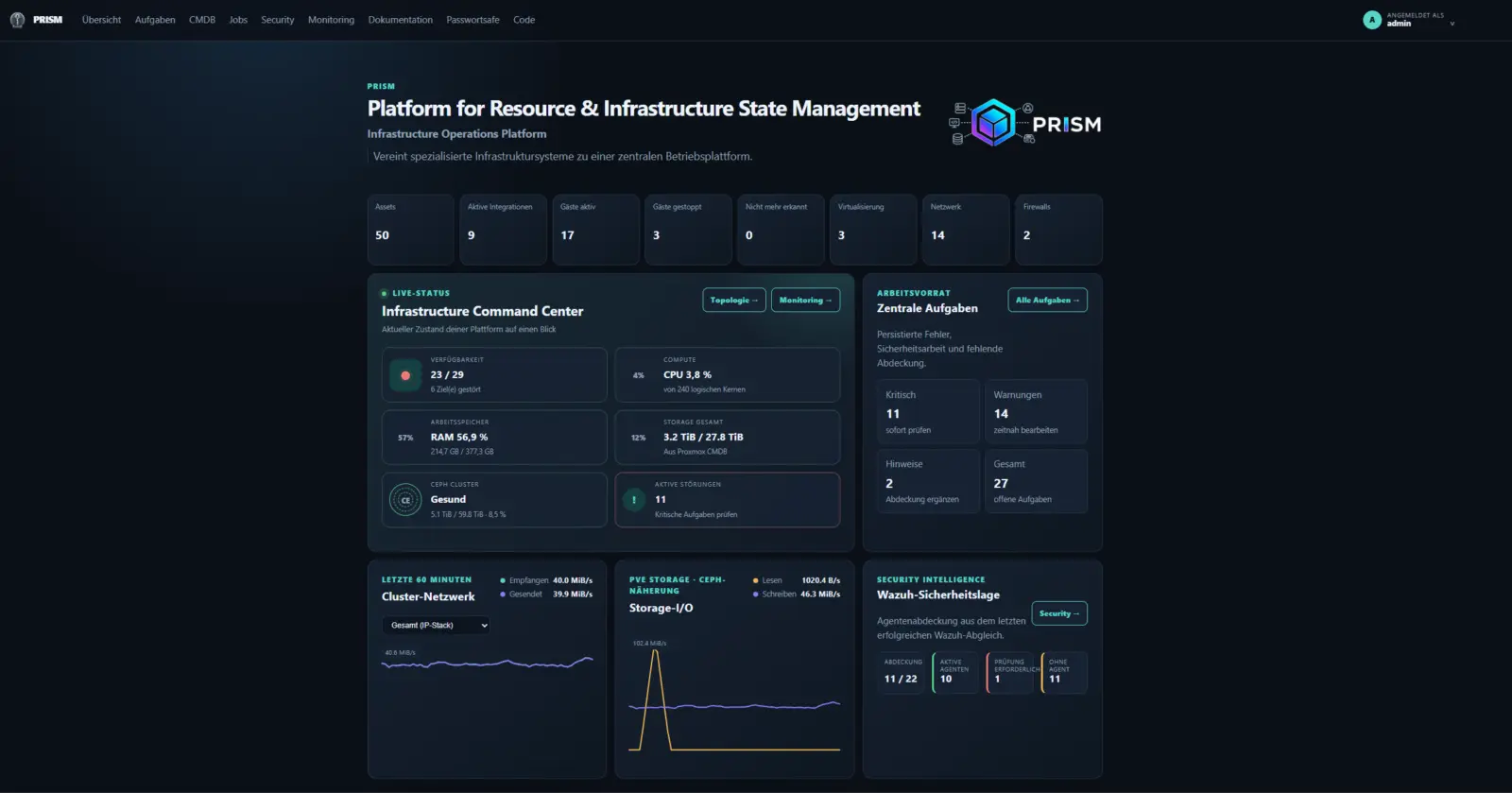
Task: Click the admin avatar circle
Action: 1372,20
